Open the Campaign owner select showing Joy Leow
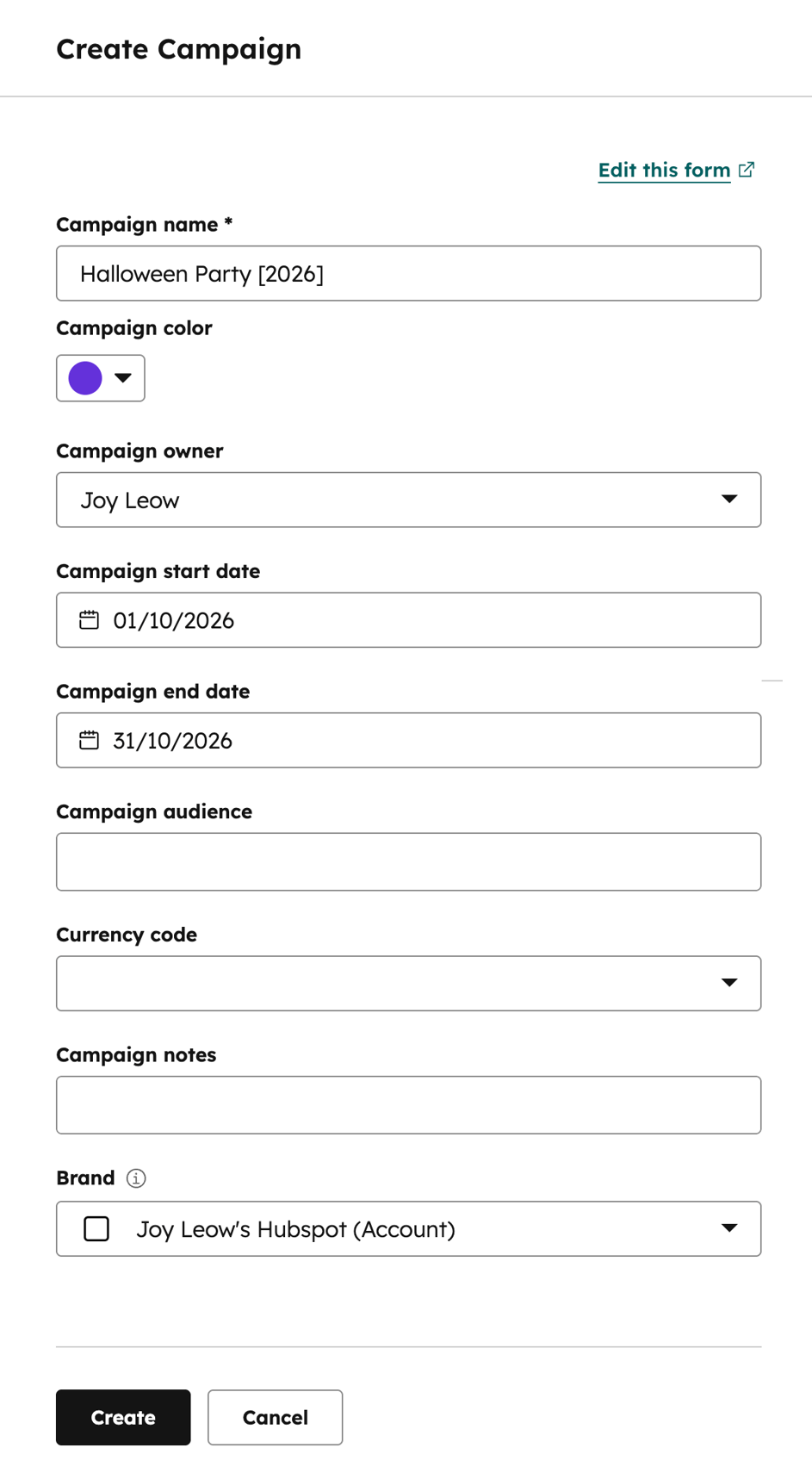 tap(408, 500)
